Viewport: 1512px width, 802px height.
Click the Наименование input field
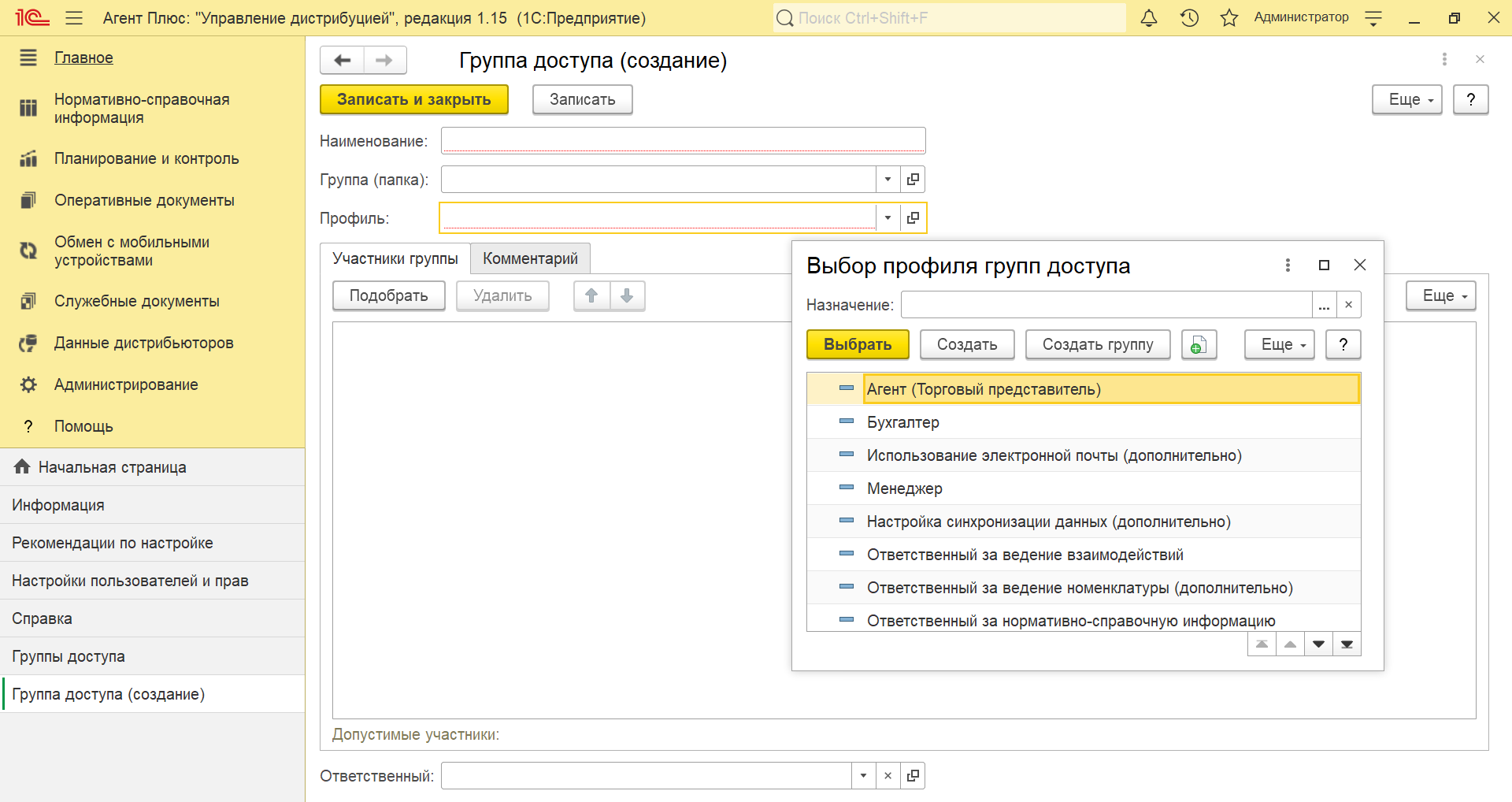(683, 141)
